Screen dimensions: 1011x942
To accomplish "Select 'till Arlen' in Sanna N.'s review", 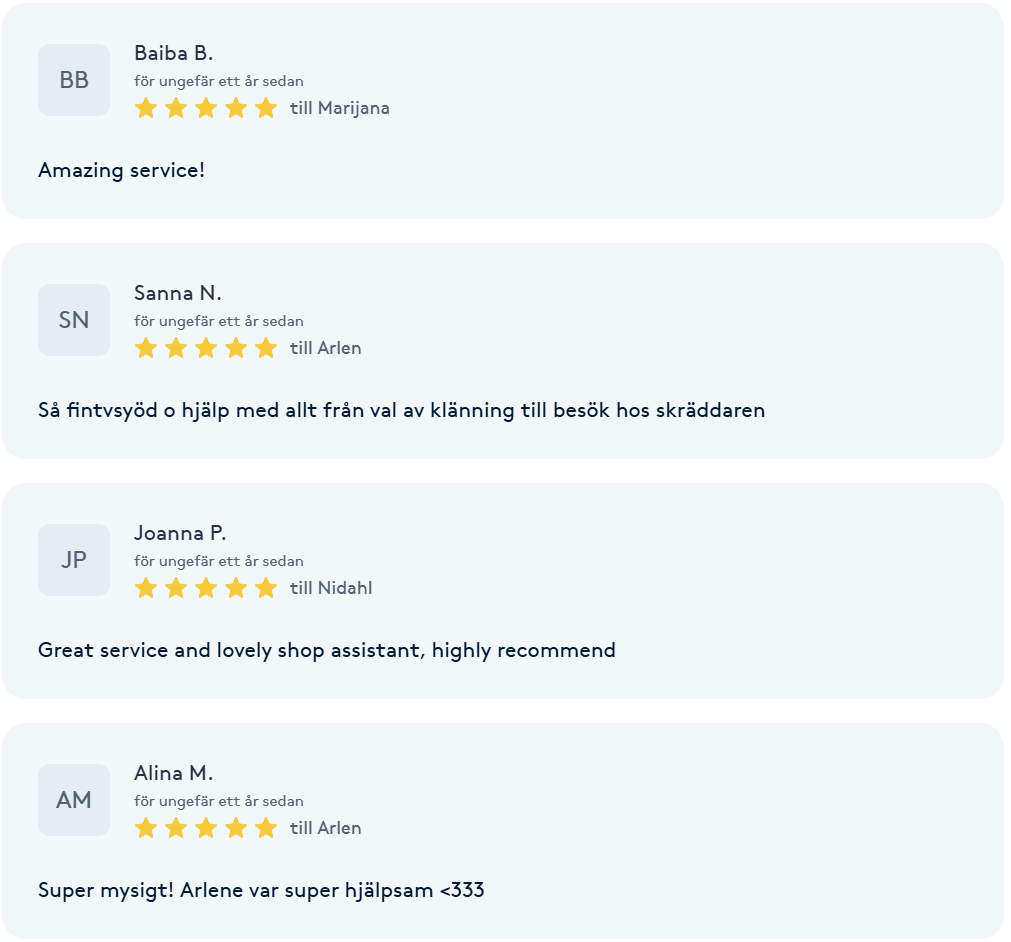I will pos(326,348).
